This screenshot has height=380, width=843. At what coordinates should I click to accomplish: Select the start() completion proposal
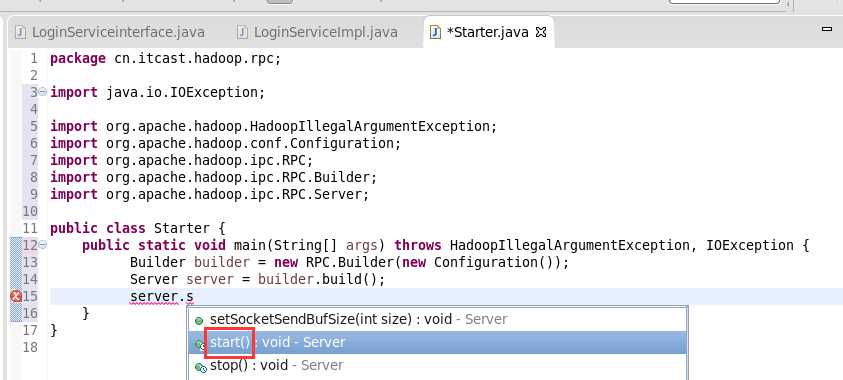(x=437, y=342)
